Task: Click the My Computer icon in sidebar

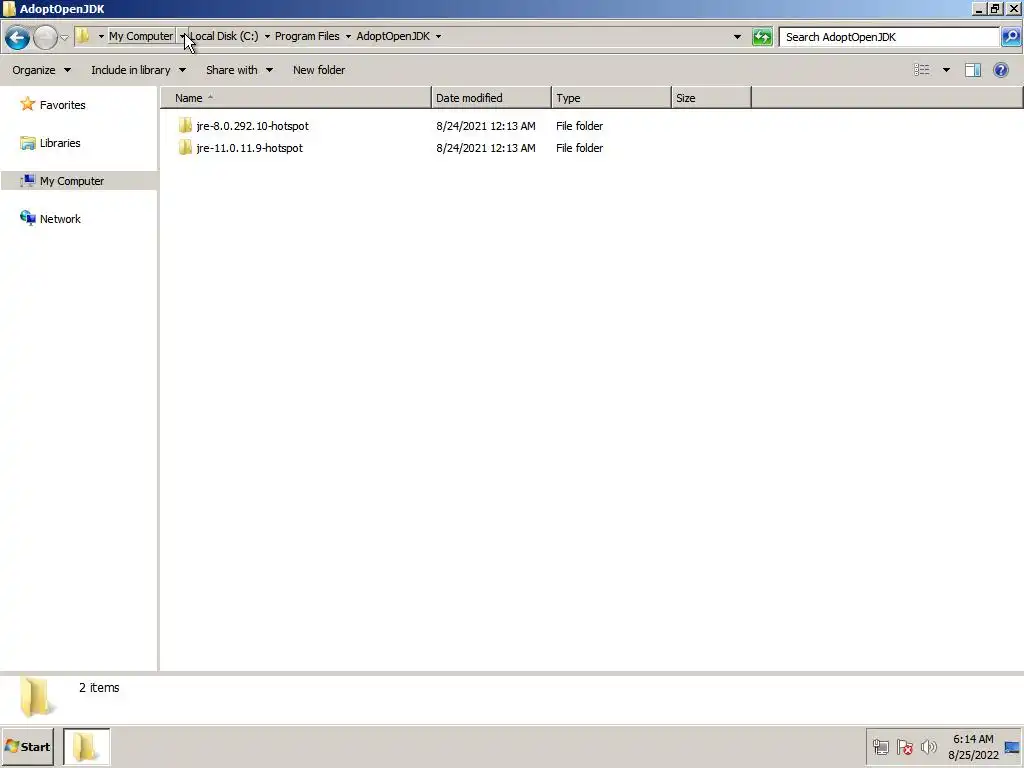Action: pyautogui.click(x=27, y=180)
